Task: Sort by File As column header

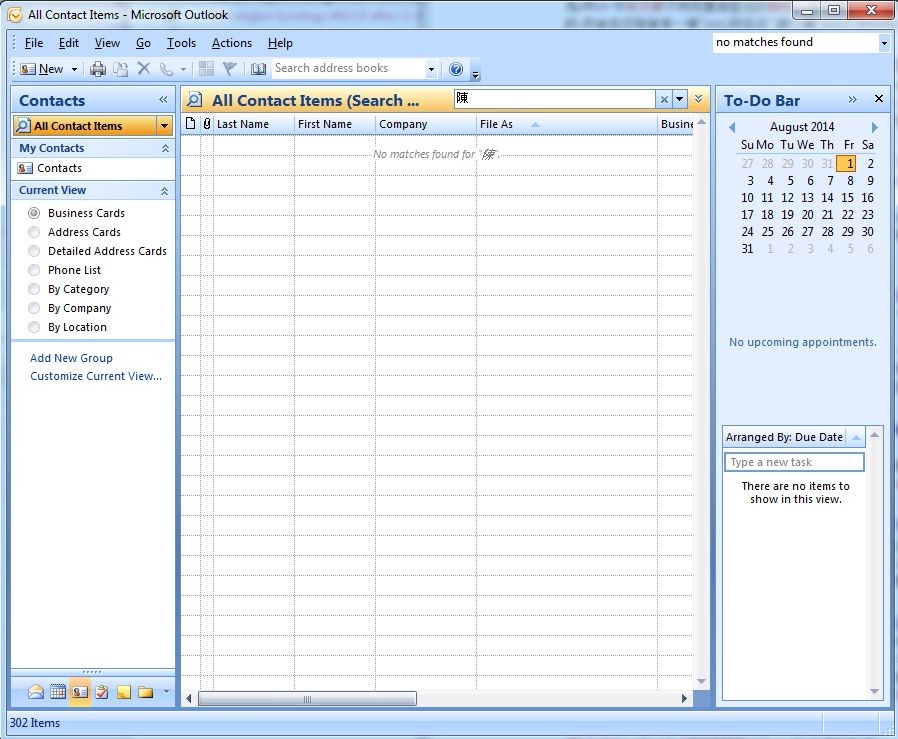Action: click(567, 124)
